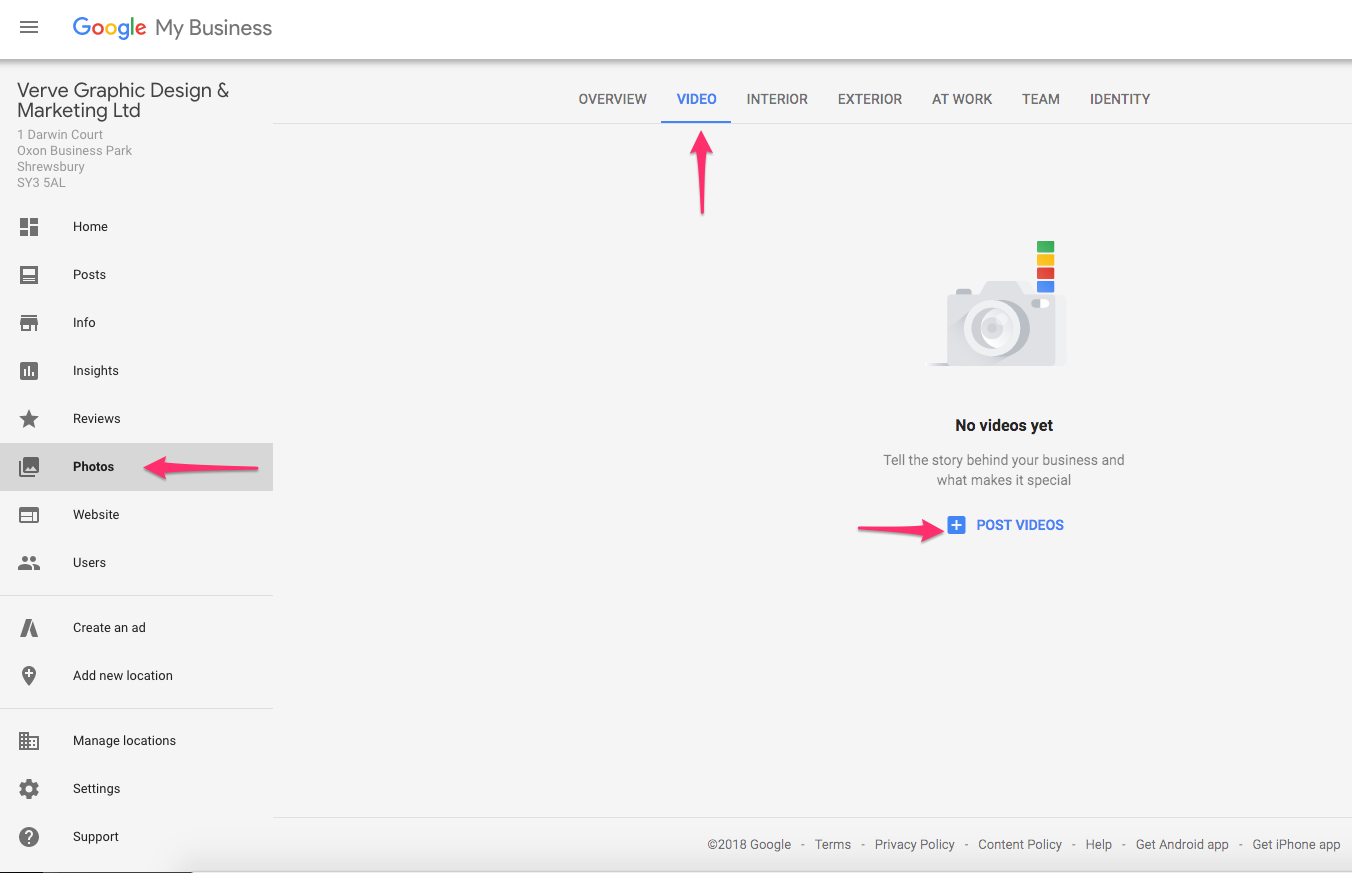Select Photos in the sidebar
This screenshot has width=1352, height=873.
click(94, 467)
